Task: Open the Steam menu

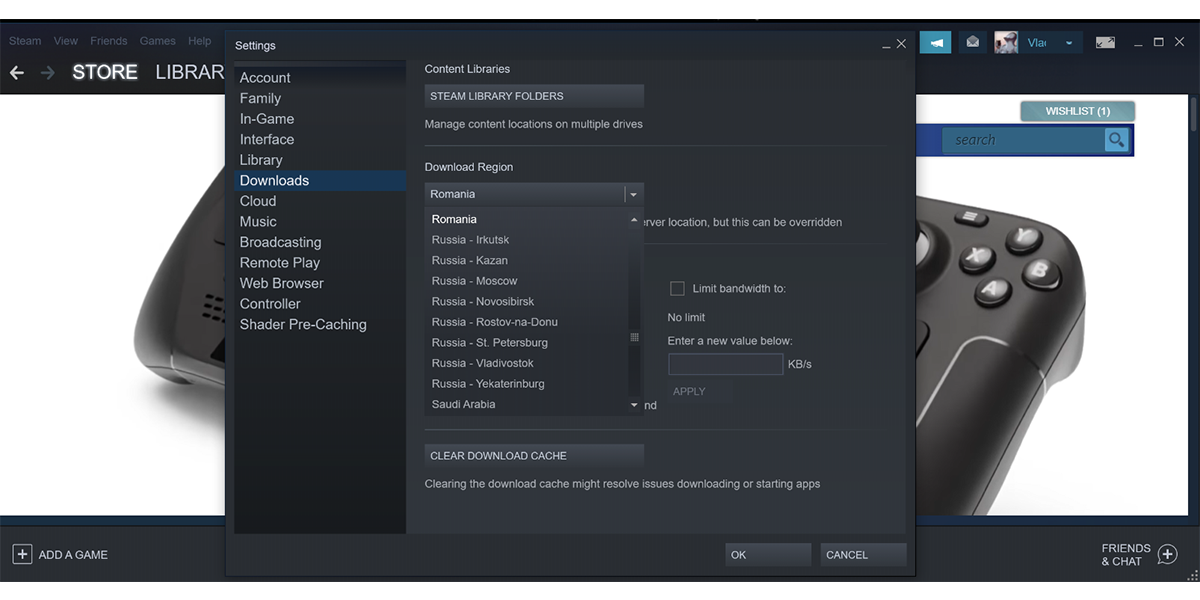Action: [x=24, y=40]
